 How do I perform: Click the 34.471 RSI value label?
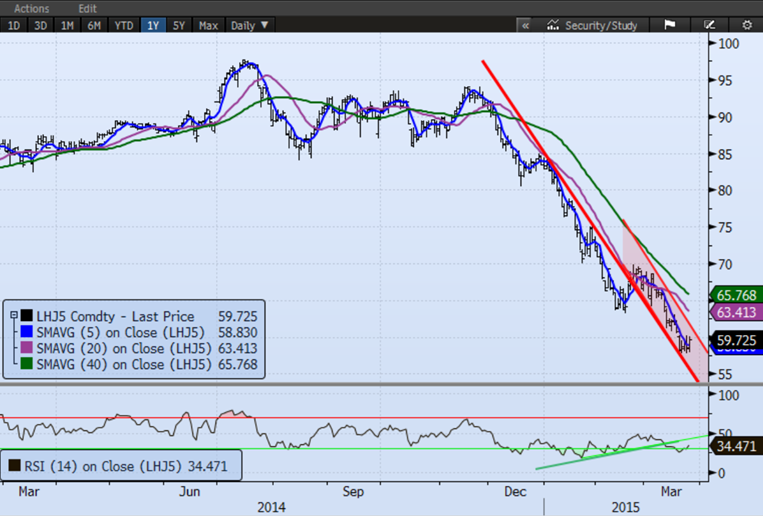point(736,445)
